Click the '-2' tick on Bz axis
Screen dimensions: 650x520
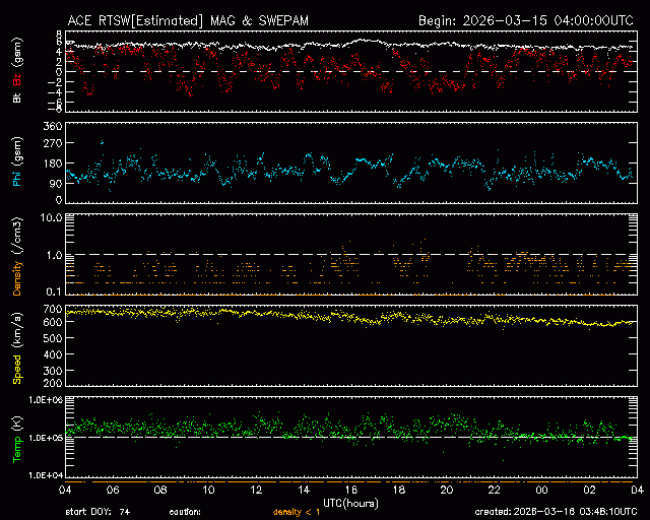click(56, 82)
